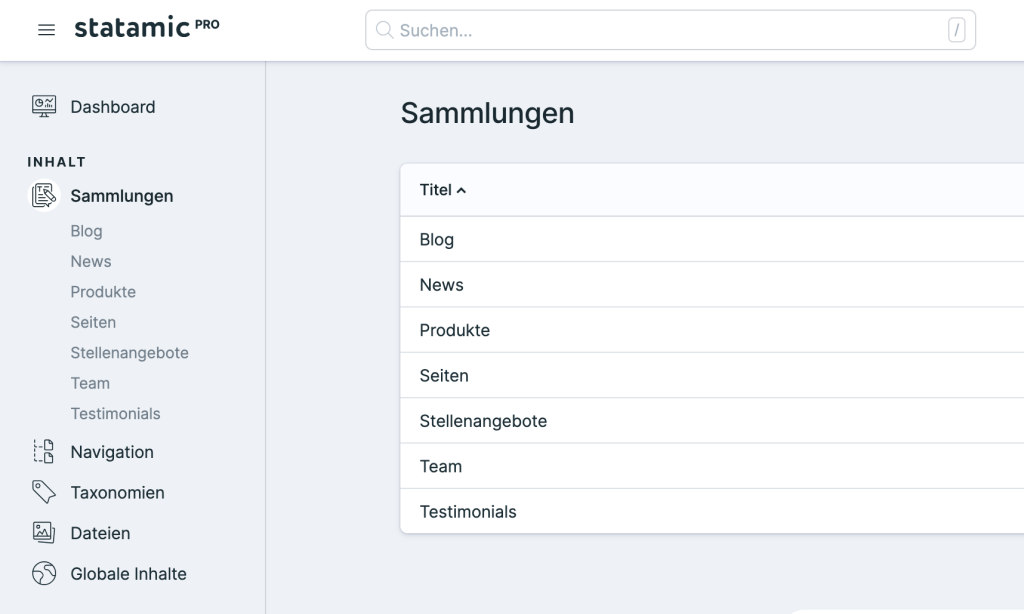Open Blog in sidebar submenu
This screenshot has width=1024, height=614.
[x=86, y=231]
